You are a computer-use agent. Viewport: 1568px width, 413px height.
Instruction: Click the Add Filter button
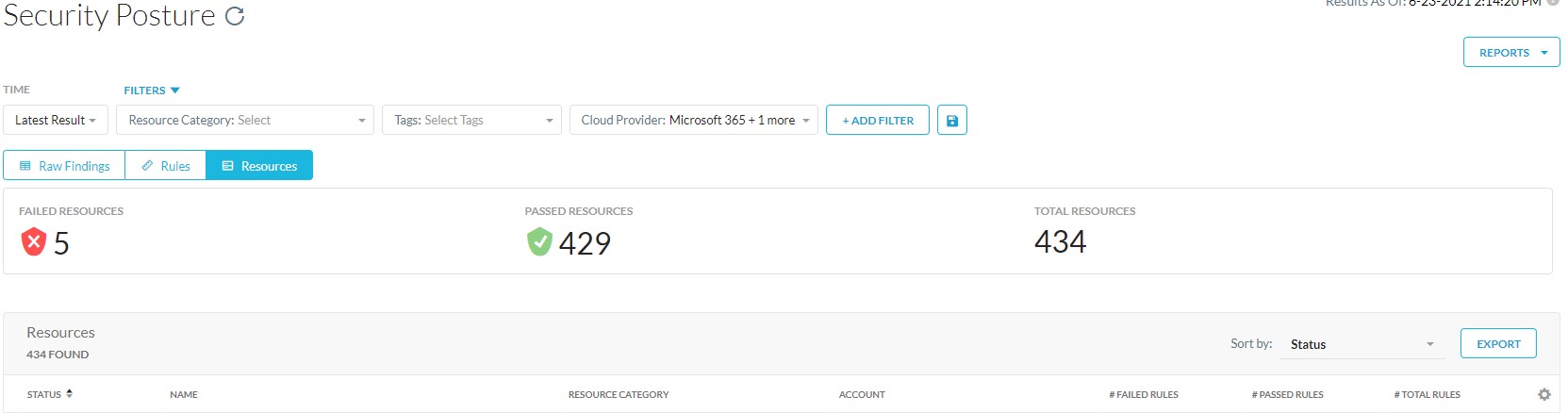[x=878, y=120]
